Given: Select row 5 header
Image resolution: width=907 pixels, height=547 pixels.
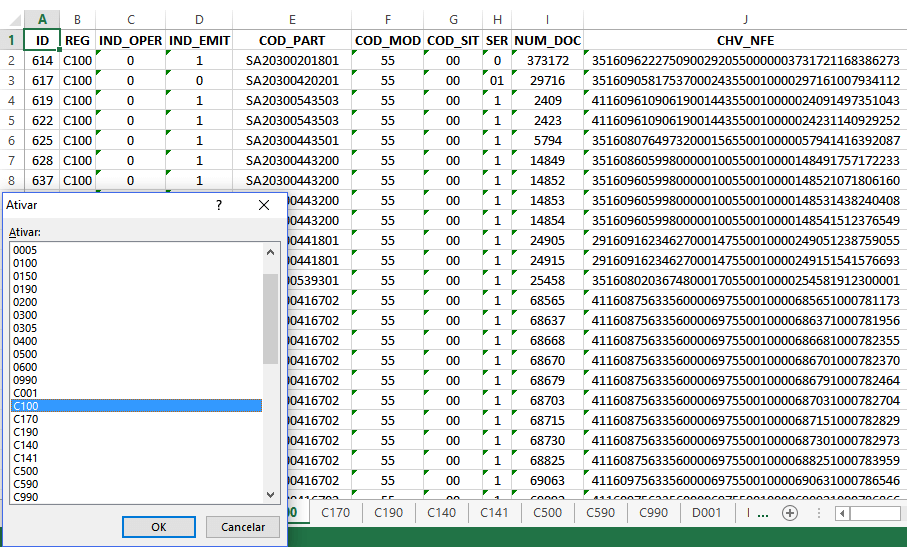Looking at the screenshot, I should pyautogui.click(x=11, y=120).
